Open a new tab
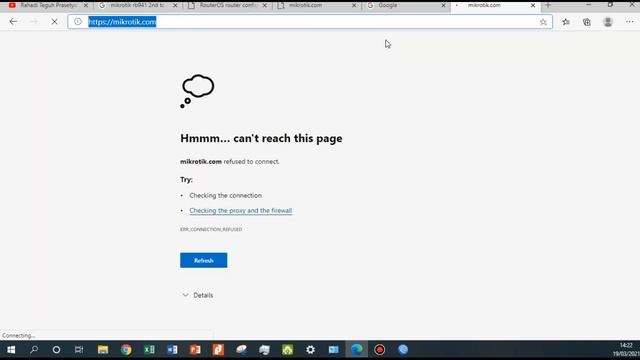The width and height of the screenshot is (640, 360). click(548, 5)
